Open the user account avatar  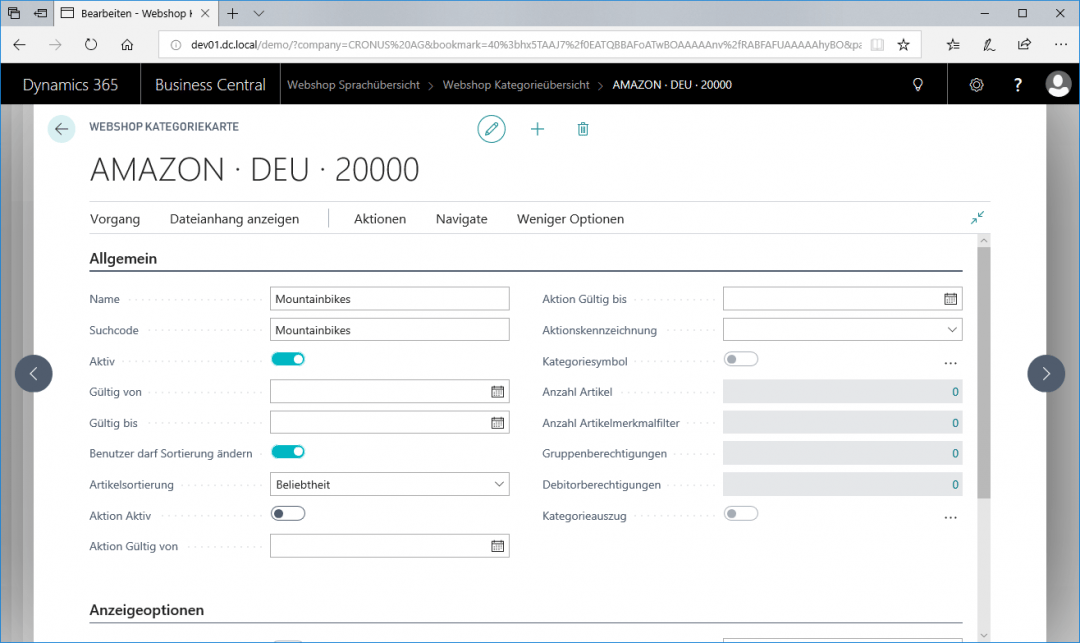click(x=1058, y=84)
